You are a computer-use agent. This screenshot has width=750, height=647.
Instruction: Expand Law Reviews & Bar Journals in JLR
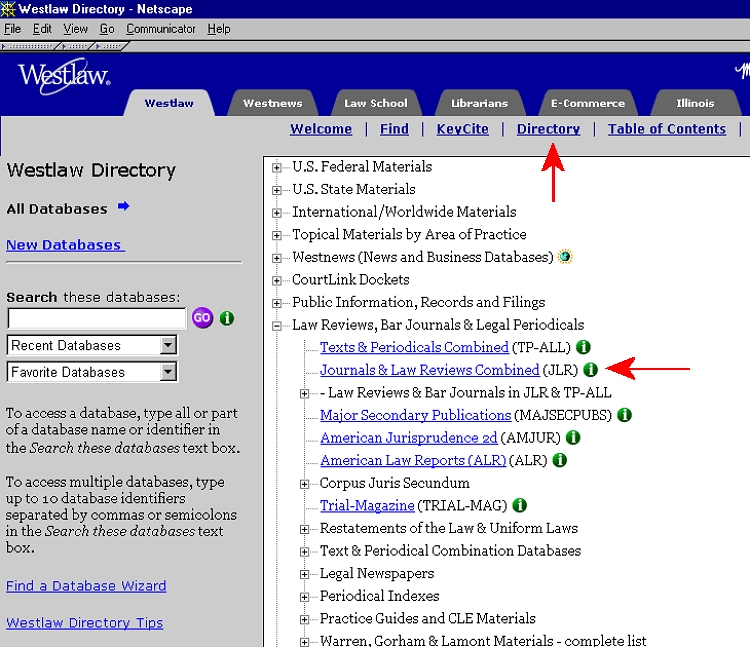pos(304,394)
